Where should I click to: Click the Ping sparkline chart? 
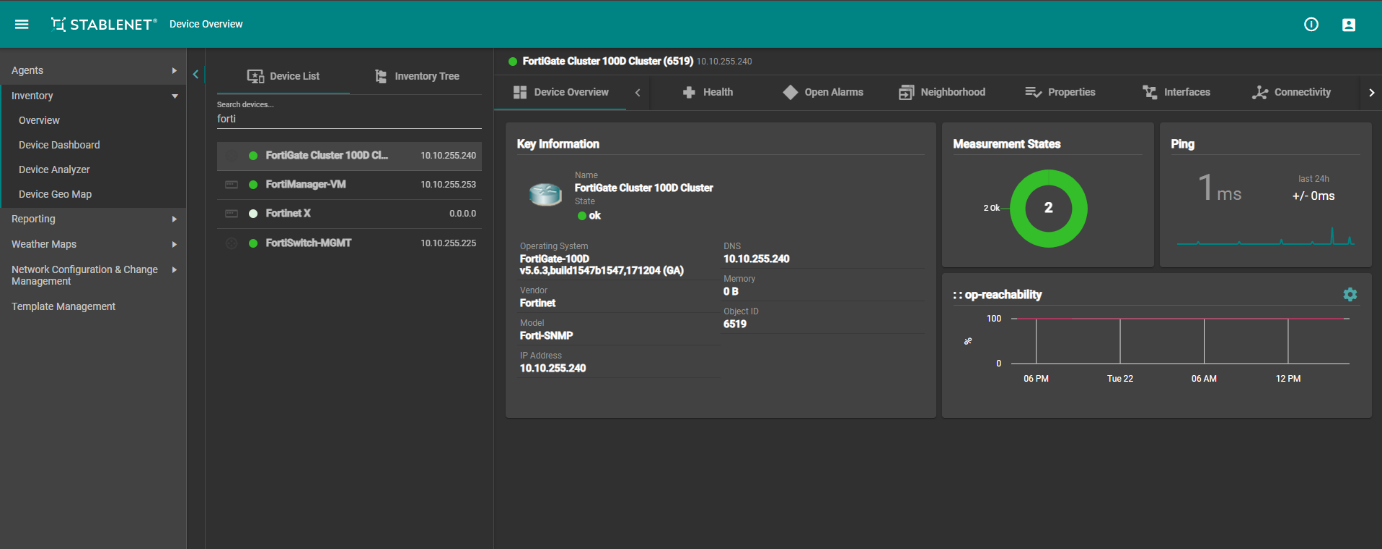coord(1265,236)
